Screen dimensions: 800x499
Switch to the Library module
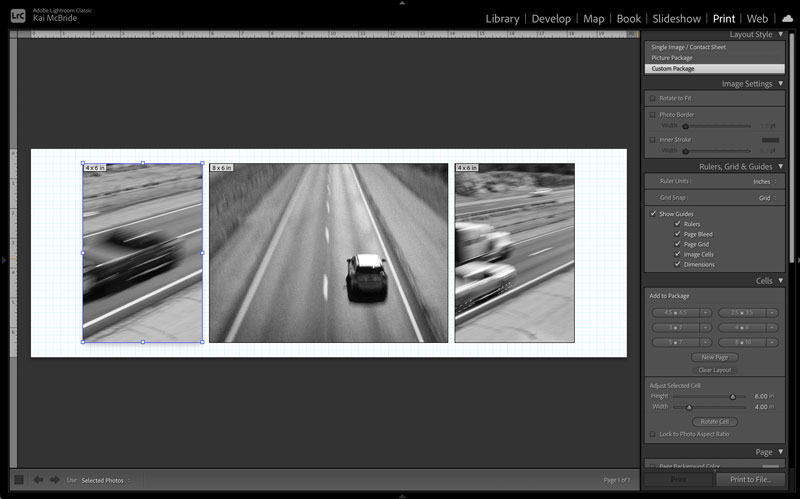(x=502, y=19)
